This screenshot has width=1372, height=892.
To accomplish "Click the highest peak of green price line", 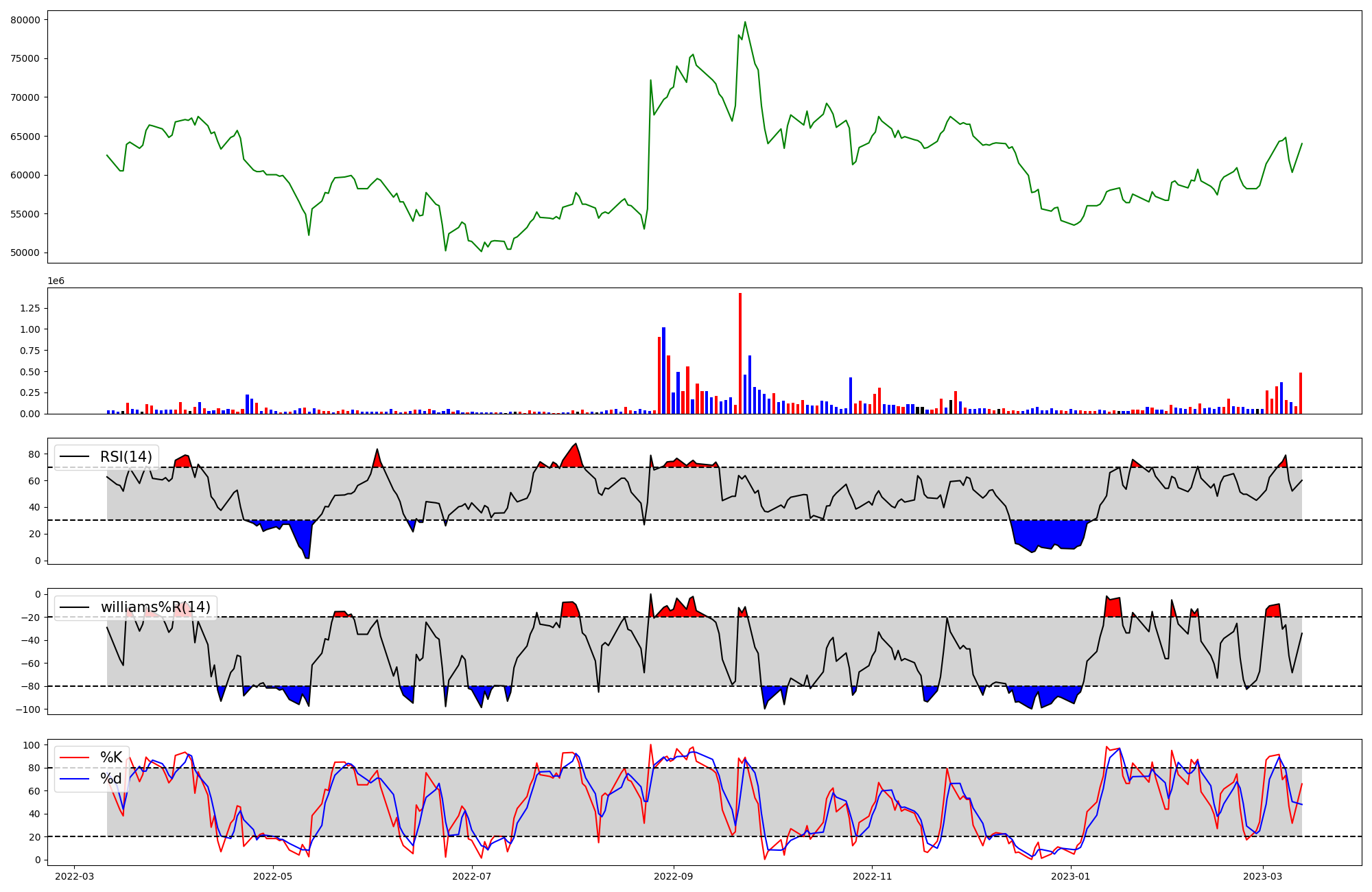I will coord(745,22).
